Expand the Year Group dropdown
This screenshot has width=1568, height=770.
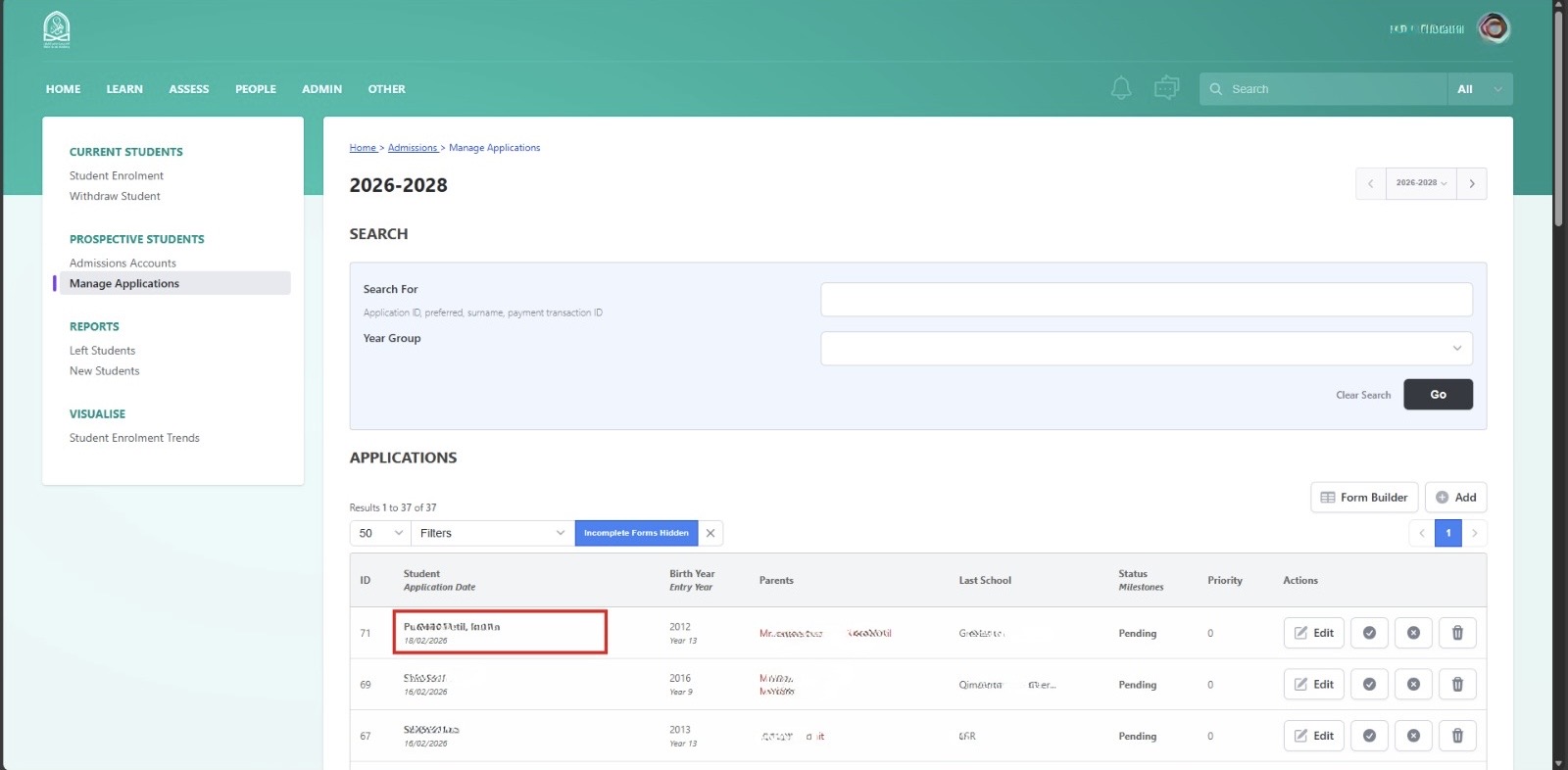[x=1146, y=349]
